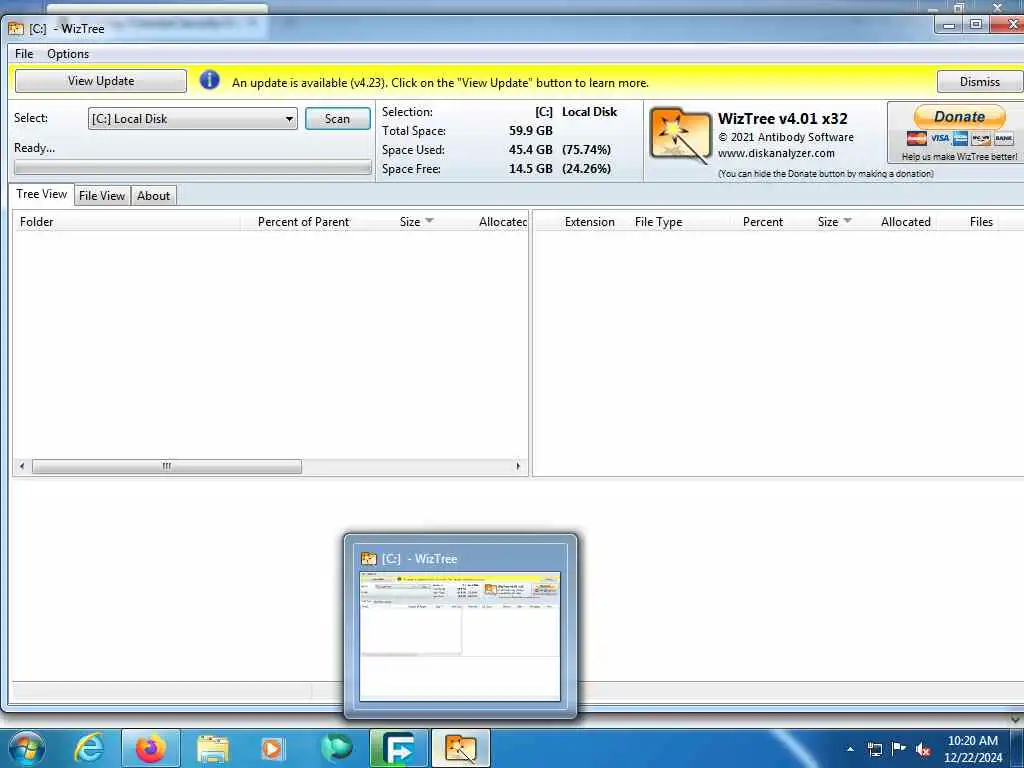Screen dimensions: 1024x768
Task: Click the Extension column header
Action: point(589,221)
